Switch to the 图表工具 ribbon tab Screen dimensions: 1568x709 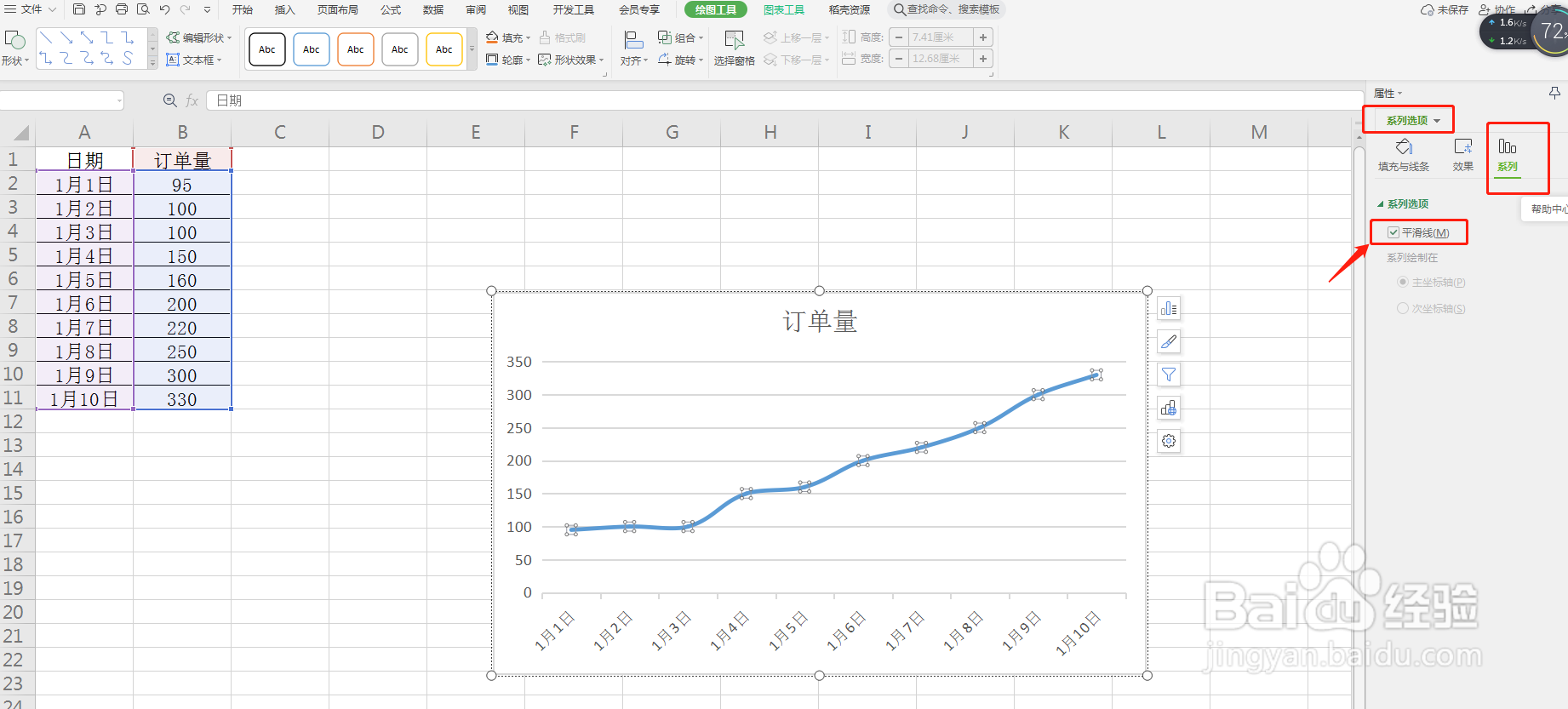point(784,9)
